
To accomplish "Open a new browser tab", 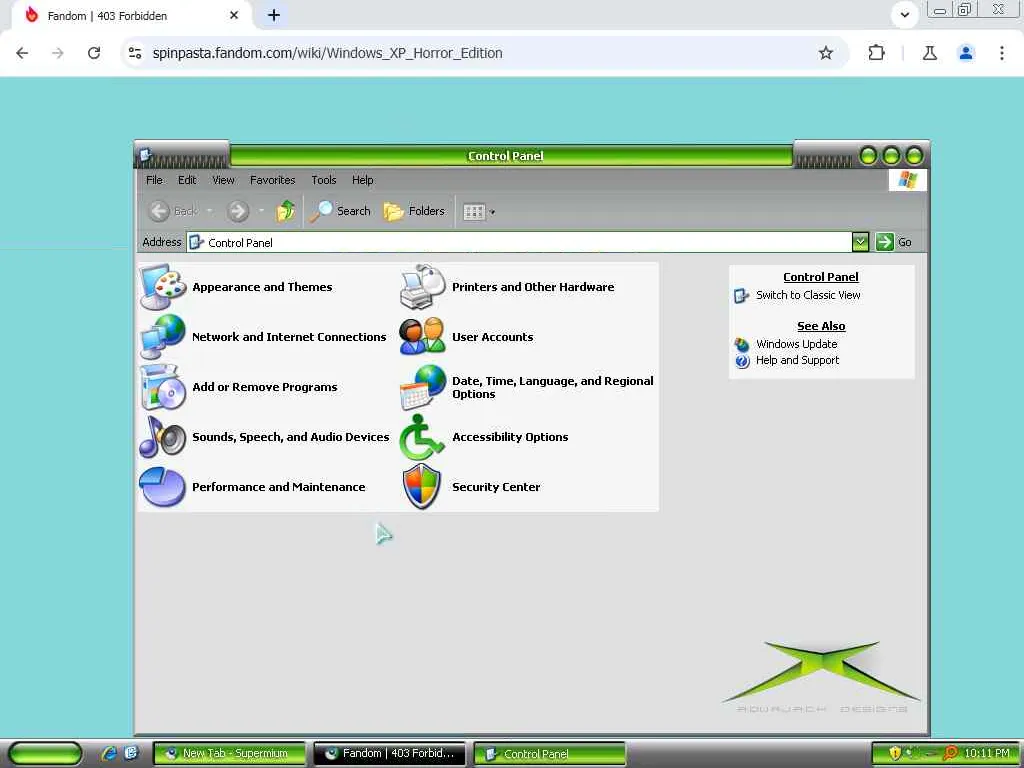I will click(x=274, y=15).
